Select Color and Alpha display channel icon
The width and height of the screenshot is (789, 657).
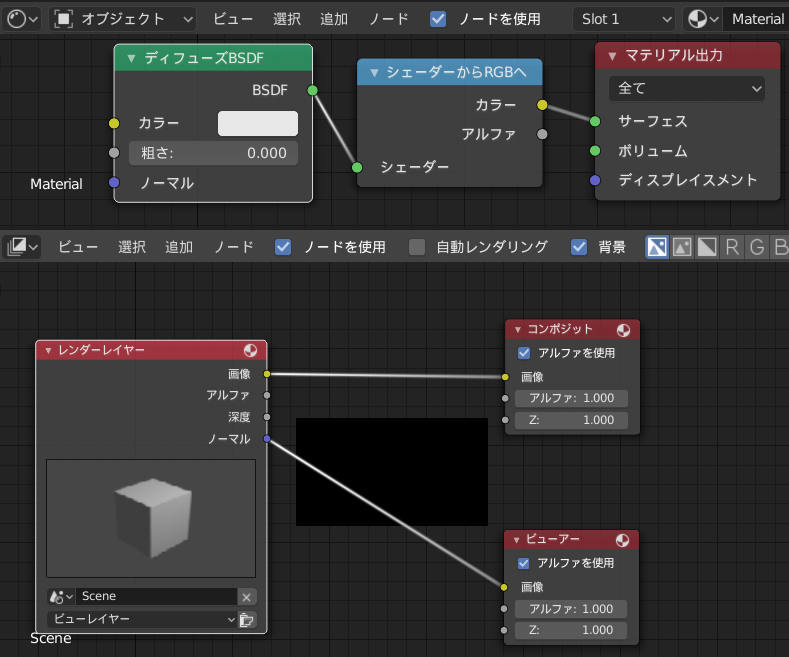tap(657, 247)
